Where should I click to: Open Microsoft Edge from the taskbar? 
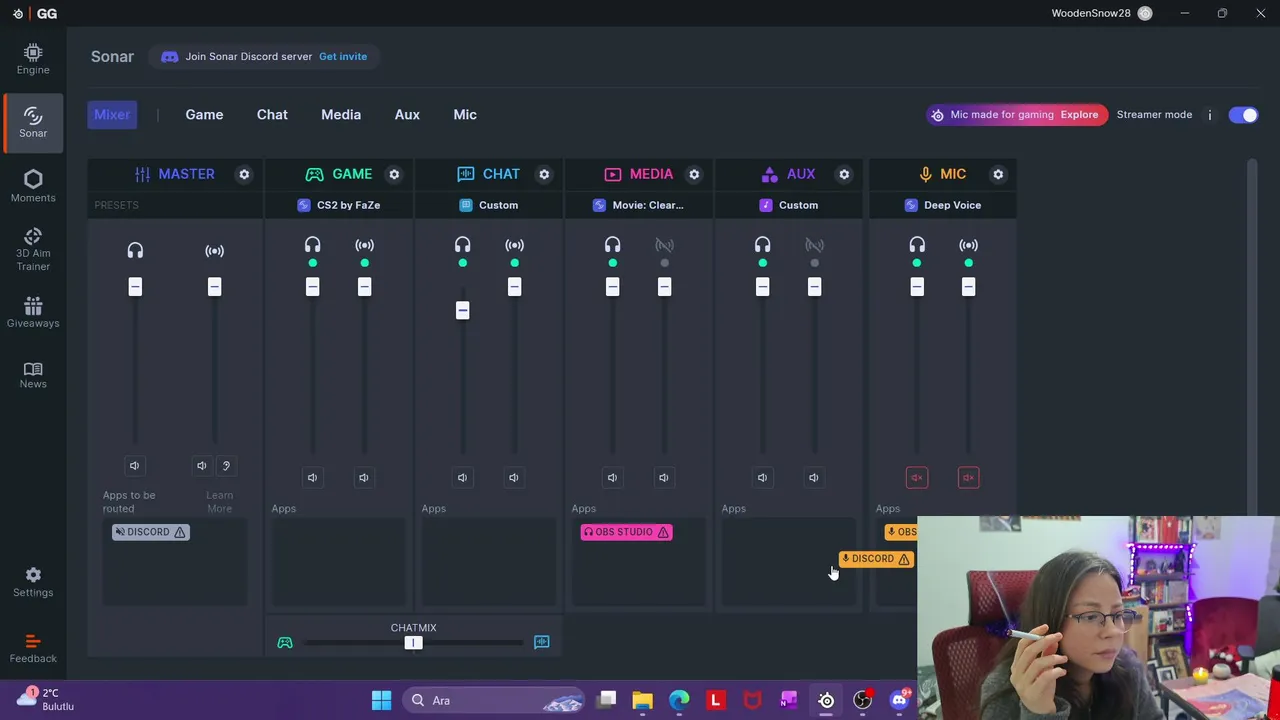(679, 700)
